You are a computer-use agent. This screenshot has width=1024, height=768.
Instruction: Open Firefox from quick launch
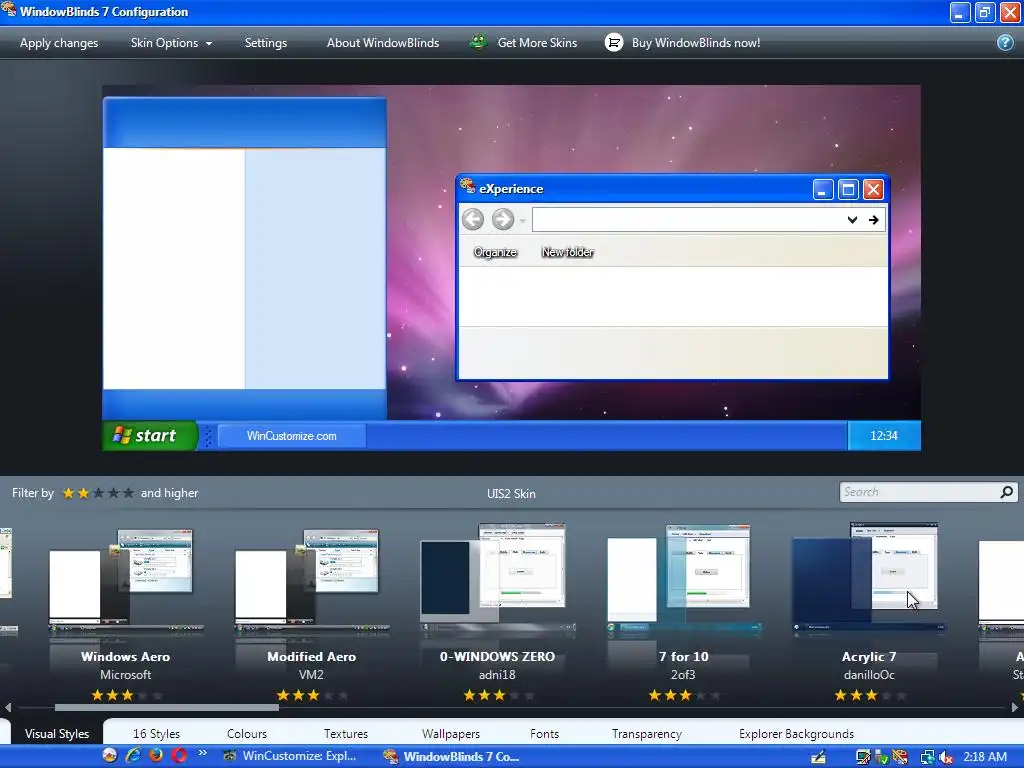[156, 756]
